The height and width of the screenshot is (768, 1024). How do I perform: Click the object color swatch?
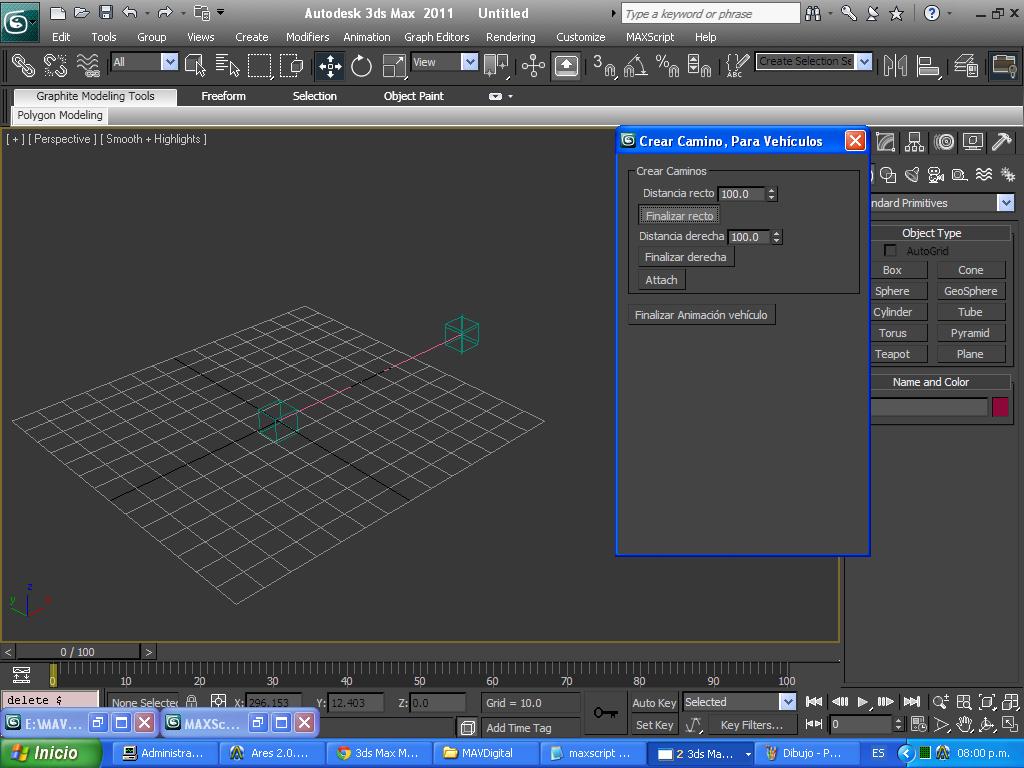point(1000,407)
